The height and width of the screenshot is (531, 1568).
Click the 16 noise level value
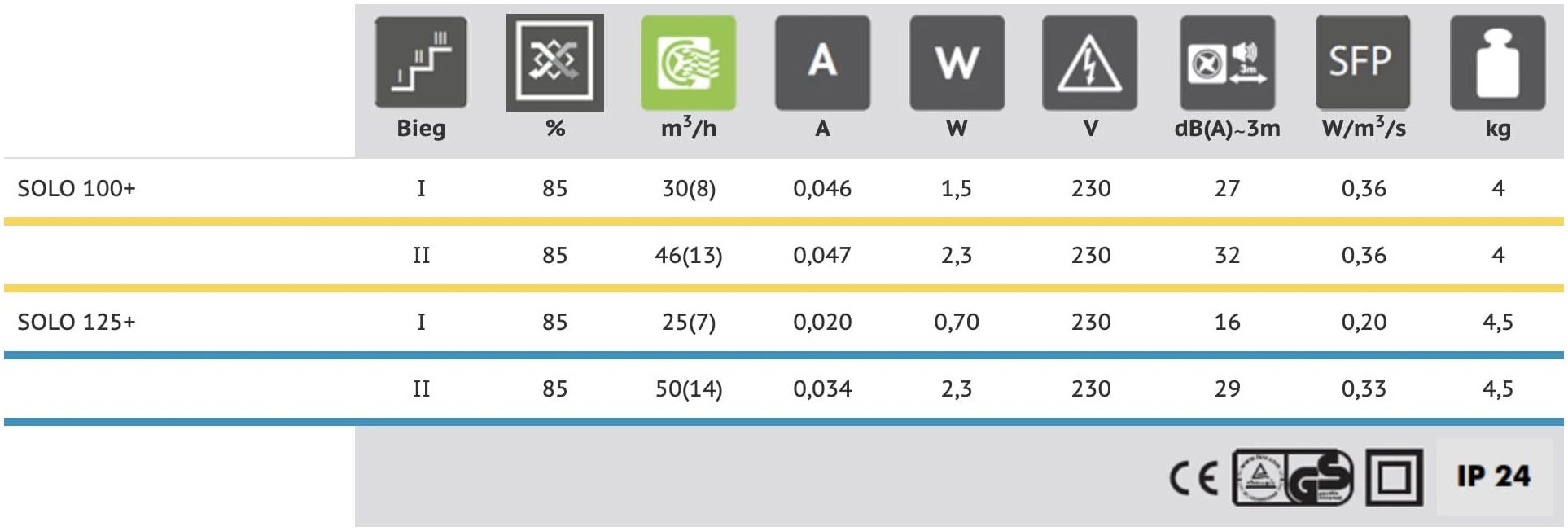(x=1227, y=323)
